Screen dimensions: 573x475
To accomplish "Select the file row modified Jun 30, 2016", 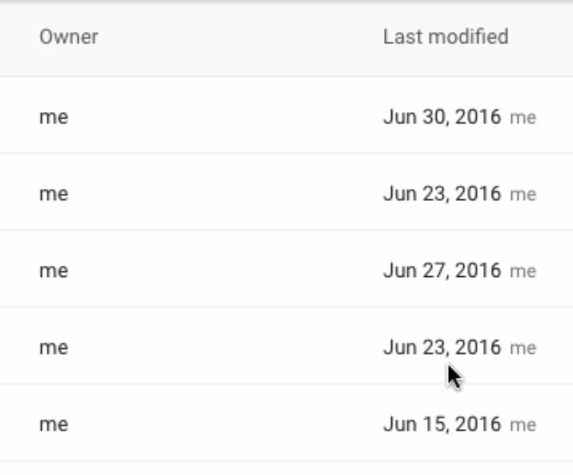I will (x=286, y=115).
